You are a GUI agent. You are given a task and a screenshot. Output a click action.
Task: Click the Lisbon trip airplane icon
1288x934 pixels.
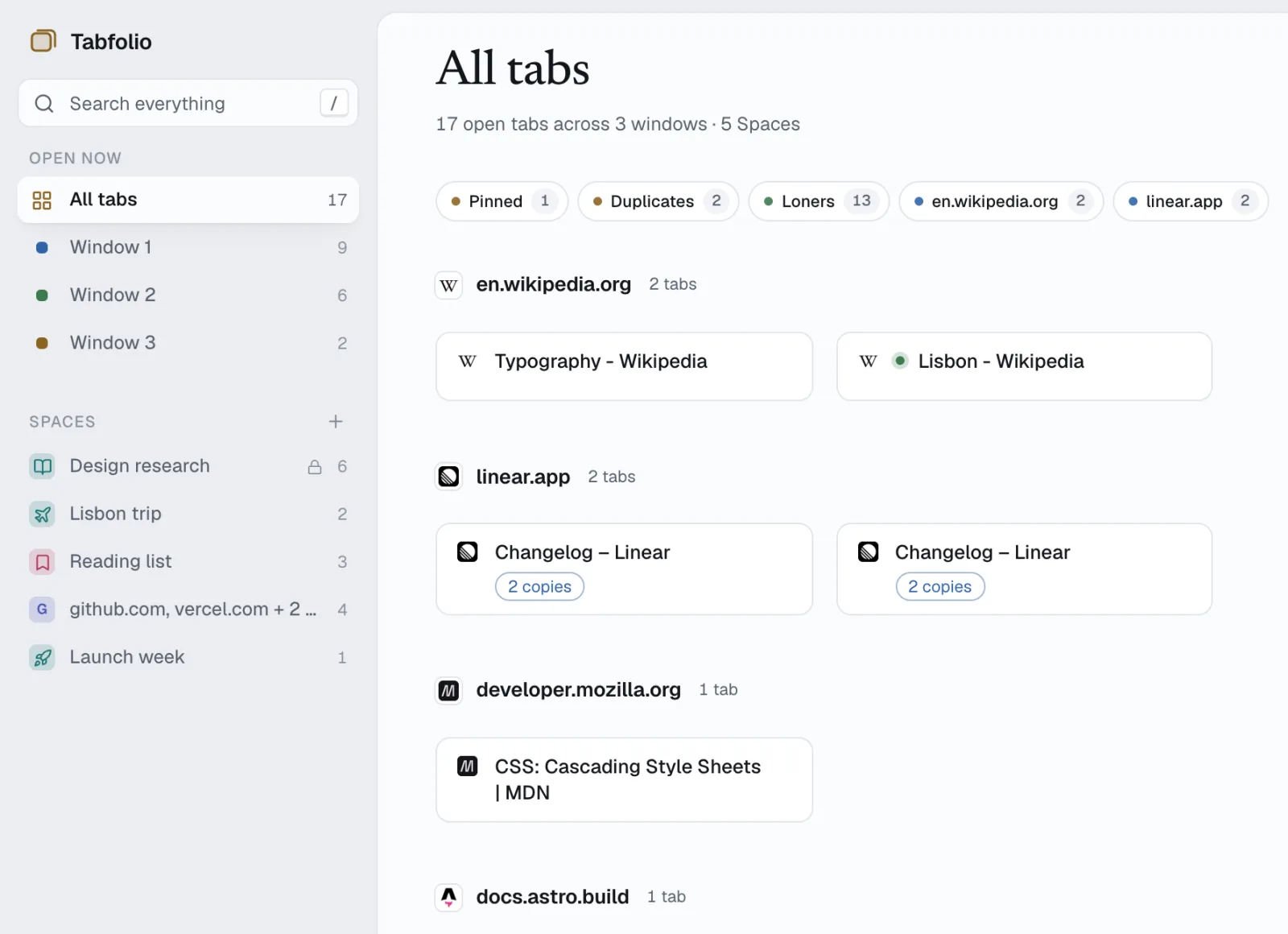pyautogui.click(x=43, y=514)
